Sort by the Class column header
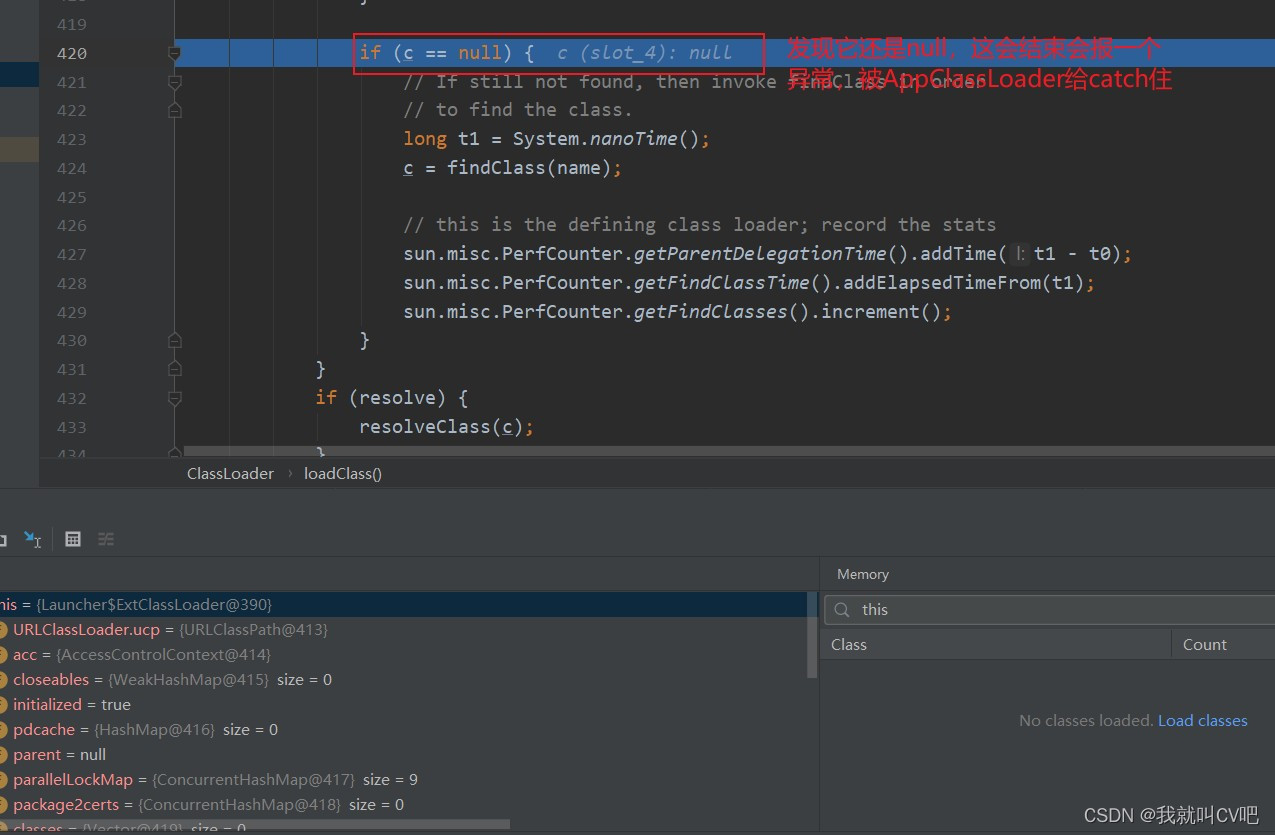Image resolution: width=1275 pixels, height=835 pixels. point(849,645)
